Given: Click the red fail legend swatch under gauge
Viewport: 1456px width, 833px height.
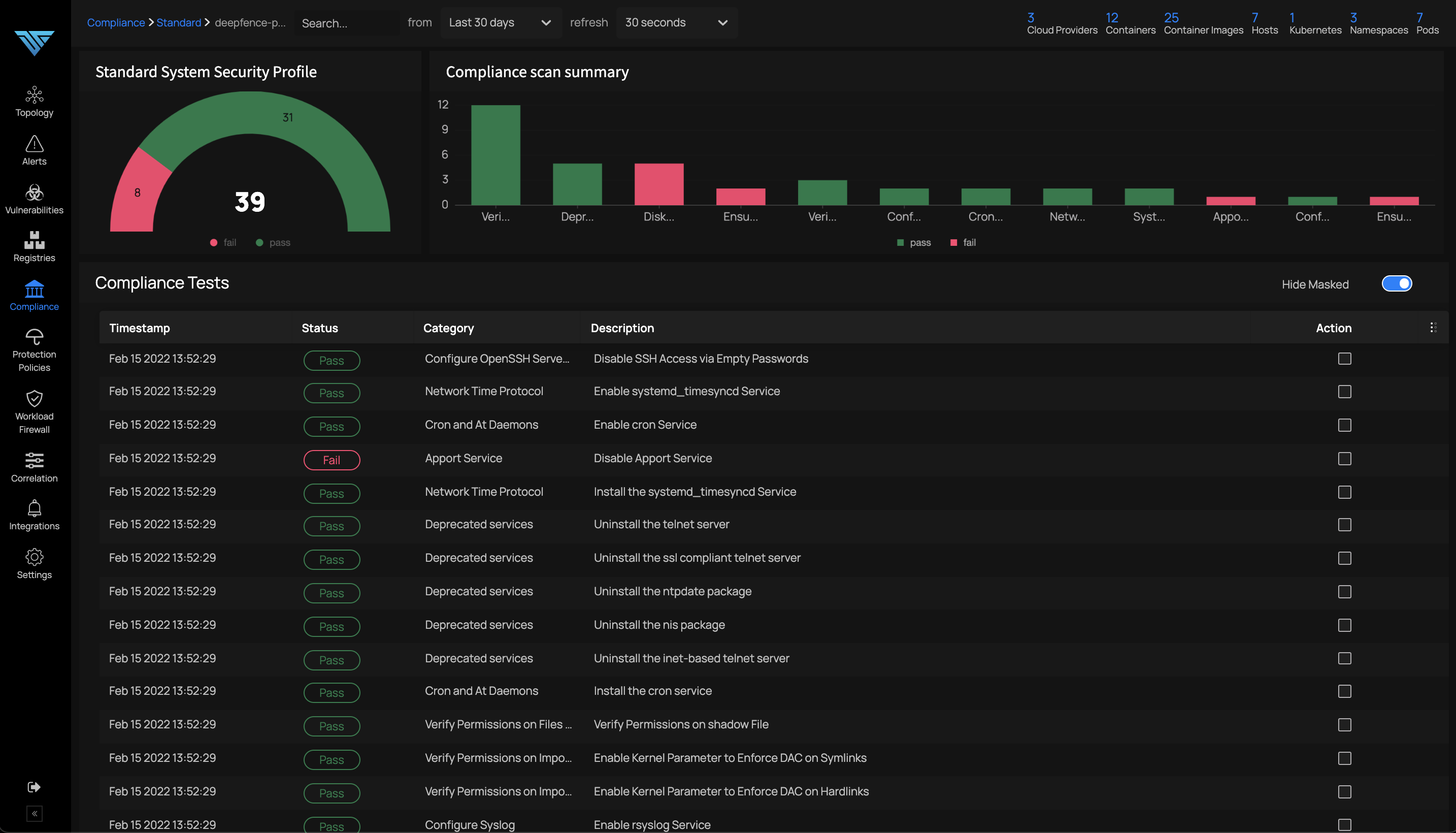Looking at the screenshot, I should point(214,243).
